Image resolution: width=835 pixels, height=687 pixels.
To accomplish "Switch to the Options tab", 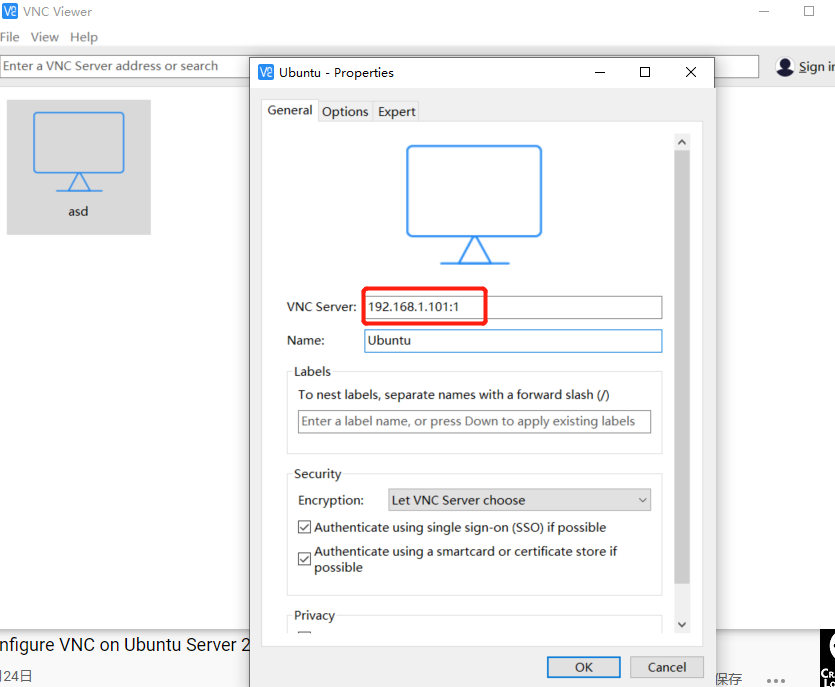I will tap(345, 111).
